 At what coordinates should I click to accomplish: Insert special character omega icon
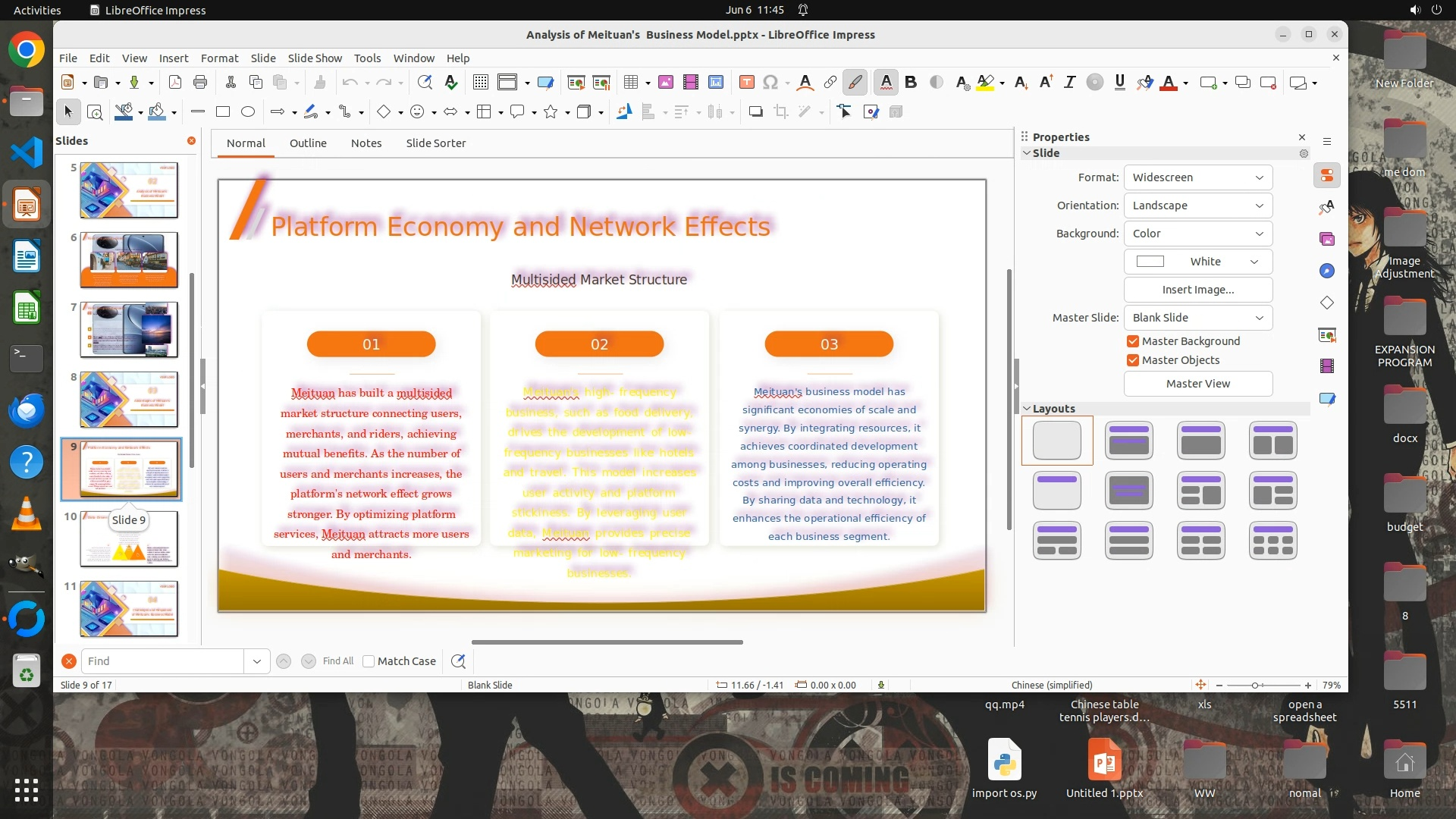click(770, 83)
